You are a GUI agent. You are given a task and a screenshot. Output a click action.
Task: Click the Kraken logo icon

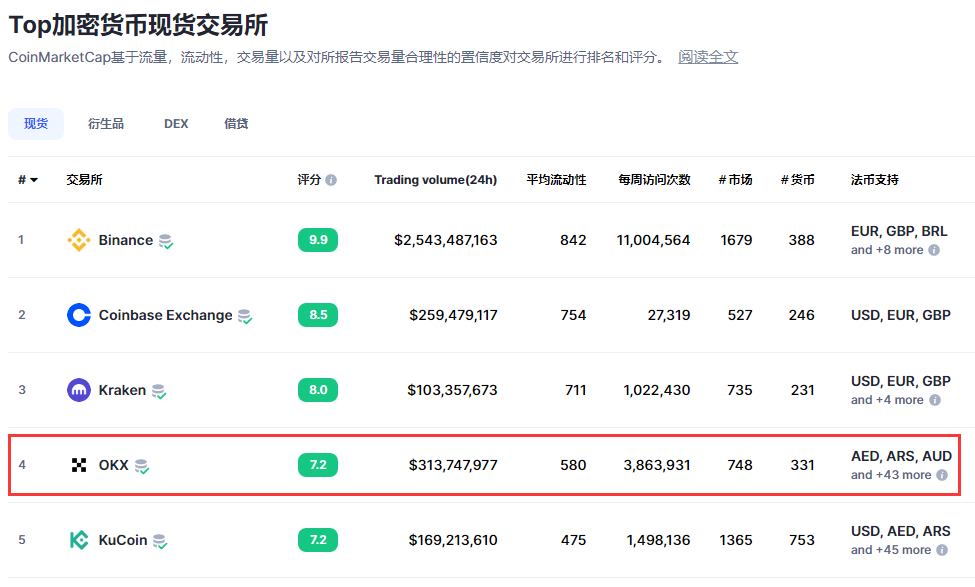click(78, 390)
